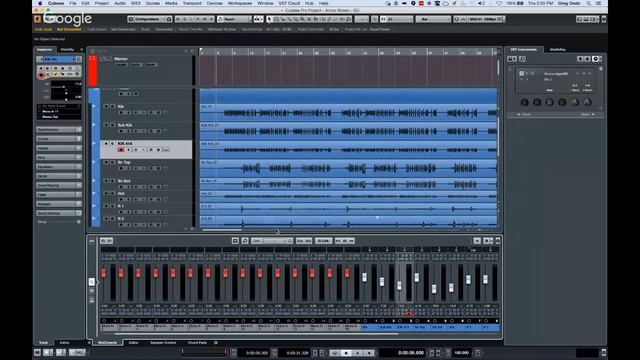640x360 pixels.
Task: Switch to the MediaBay tab
Action: pyautogui.click(x=558, y=49)
